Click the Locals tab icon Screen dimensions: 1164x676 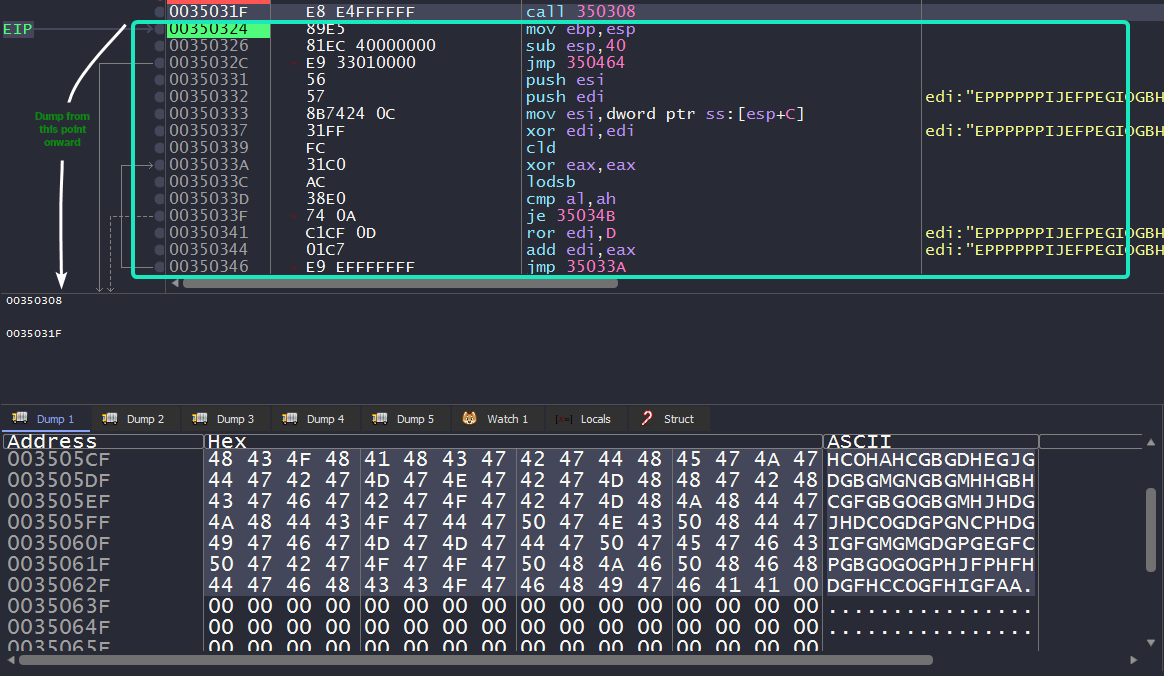click(x=564, y=419)
